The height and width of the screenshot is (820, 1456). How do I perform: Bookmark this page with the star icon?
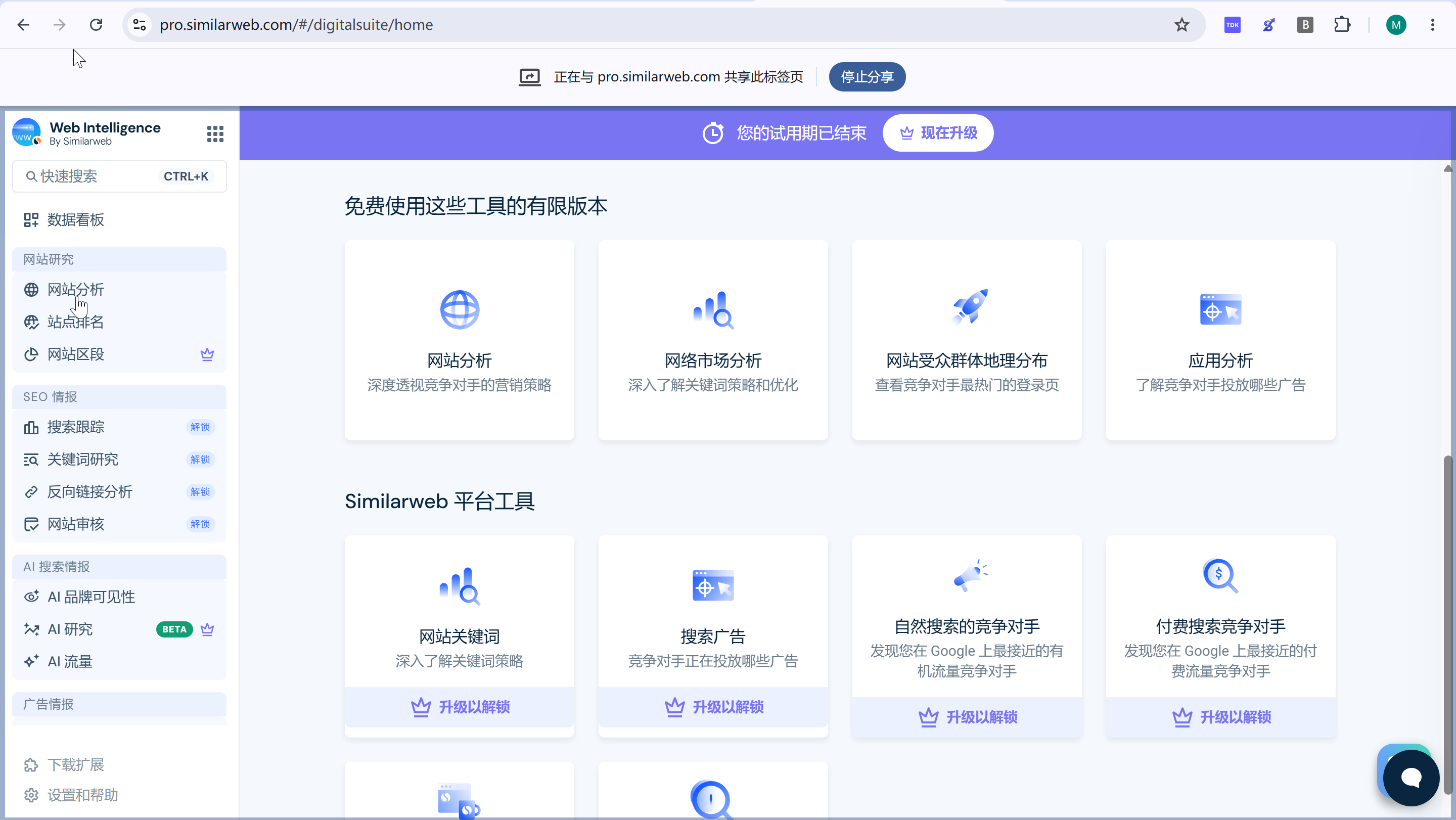(1182, 25)
